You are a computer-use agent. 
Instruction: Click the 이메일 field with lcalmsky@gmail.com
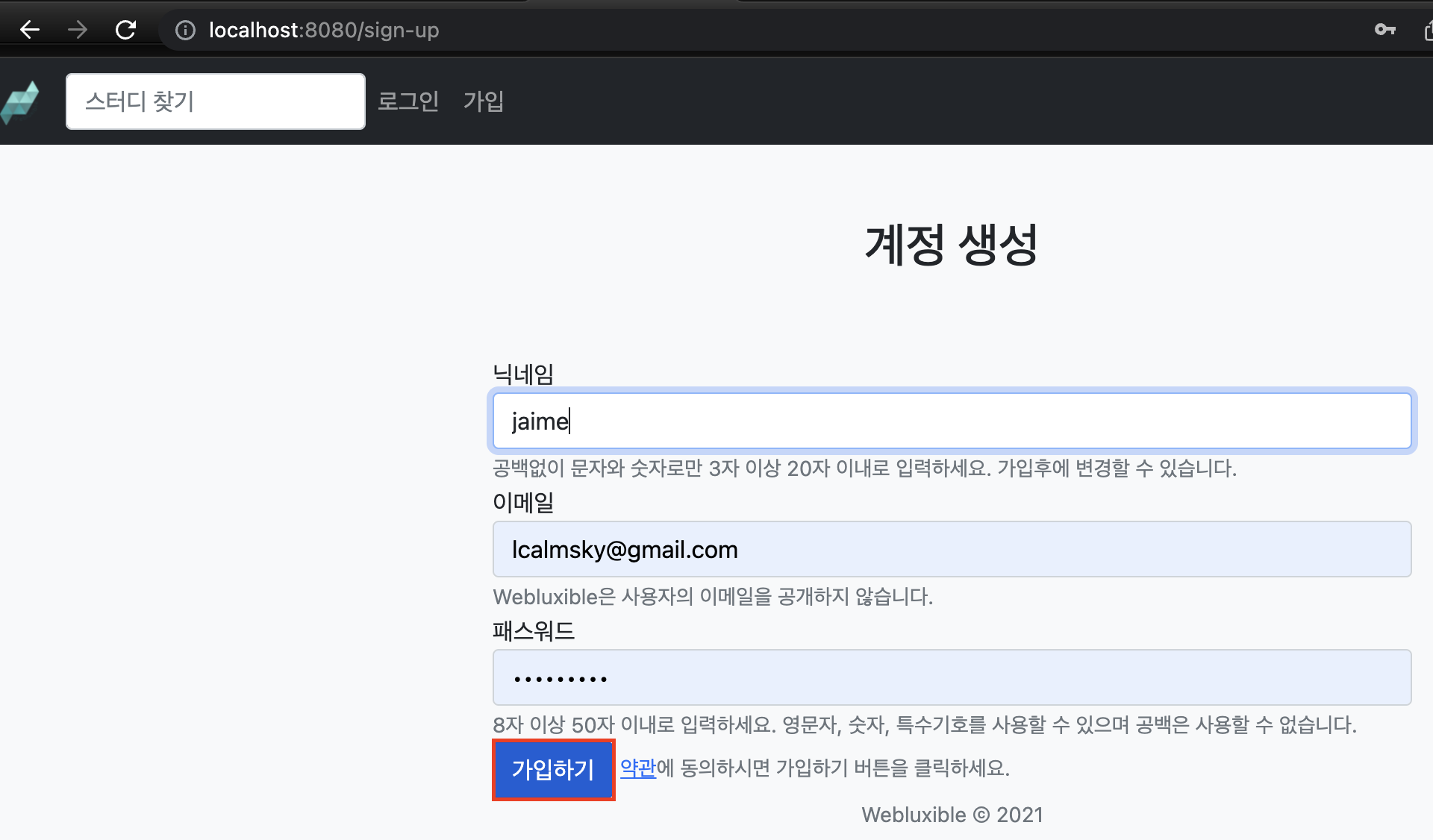(952, 550)
